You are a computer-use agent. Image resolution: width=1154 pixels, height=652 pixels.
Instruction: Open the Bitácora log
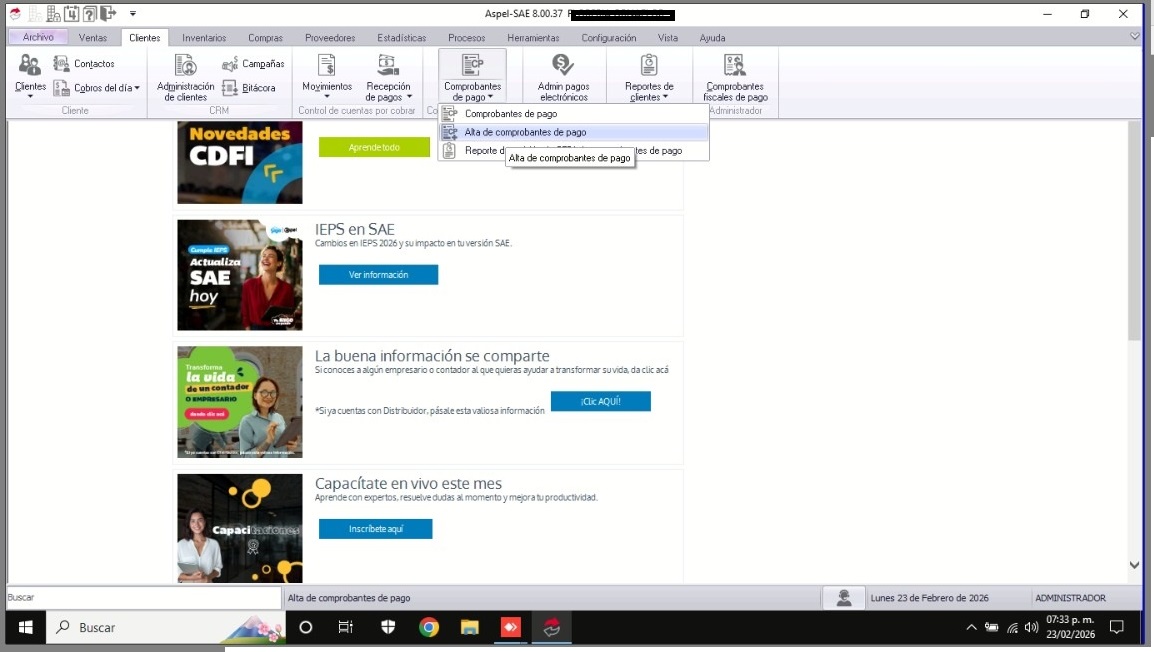249,88
